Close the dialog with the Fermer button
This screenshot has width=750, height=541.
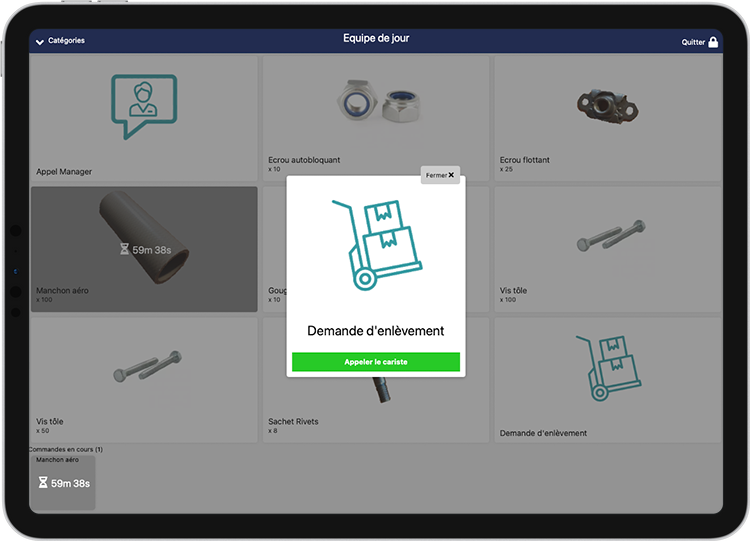tap(440, 175)
